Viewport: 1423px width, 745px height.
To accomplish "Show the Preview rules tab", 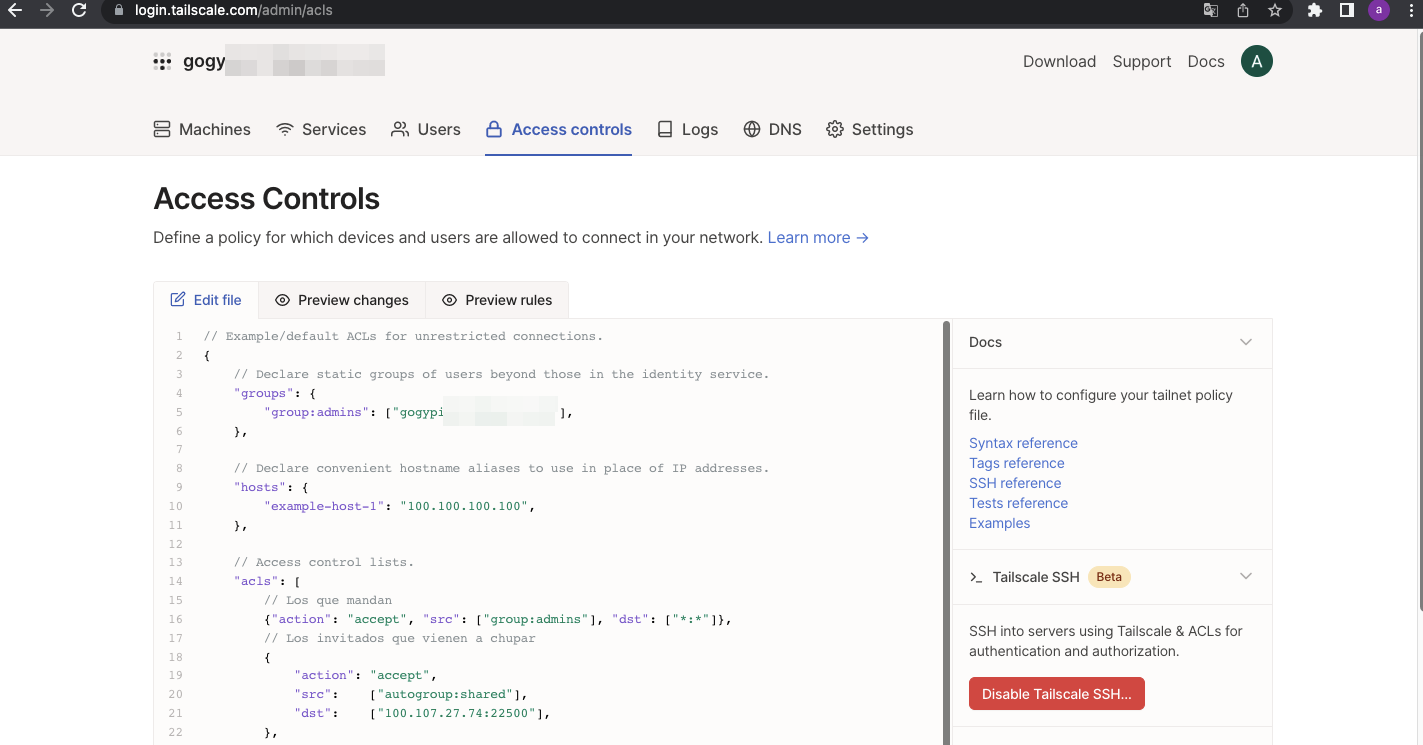I will 497,300.
